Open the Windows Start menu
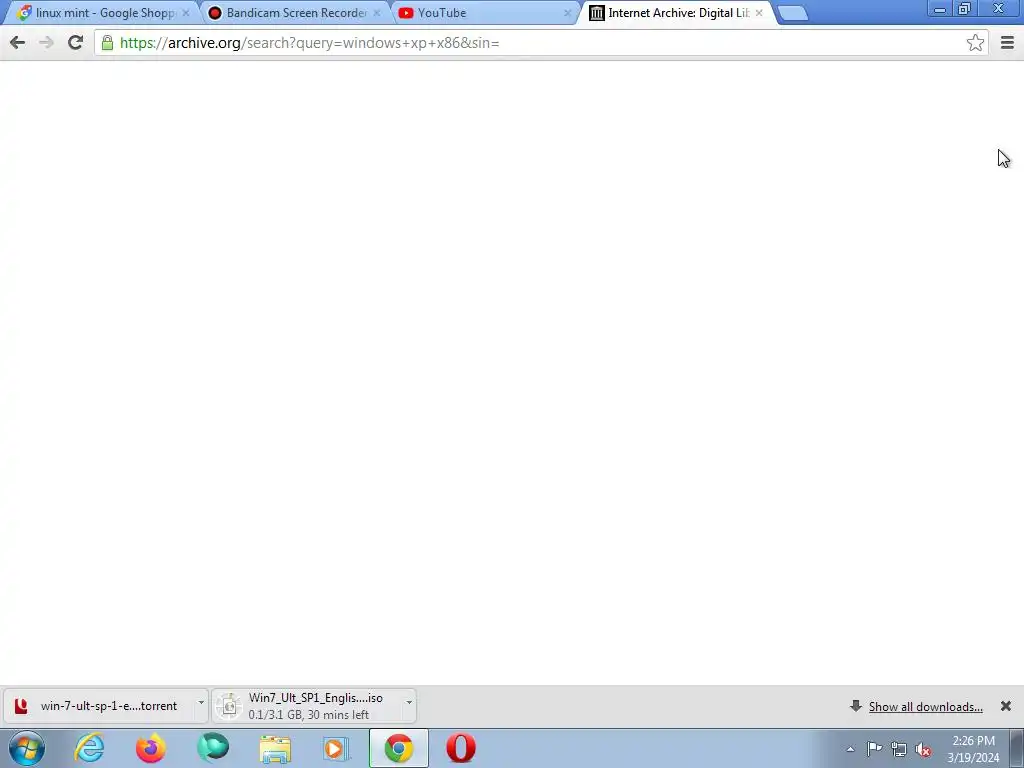This screenshot has width=1024, height=768. (x=27, y=748)
